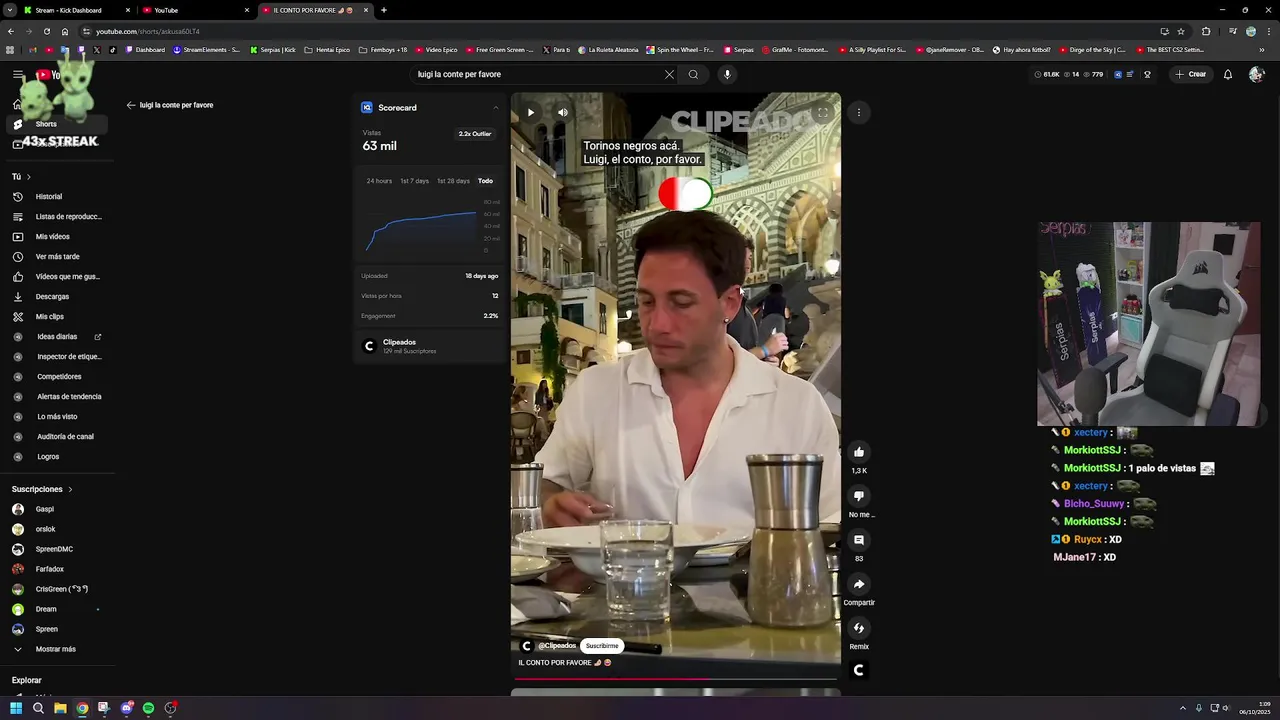
Task: Open Alertas de tendencia
Action: (x=57, y=397)
